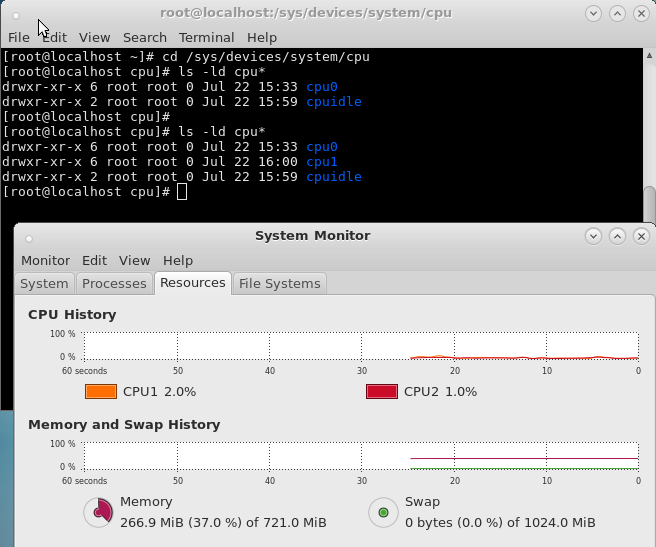Click the green Swap color indicator
This screenshot has width=656, height=547.
point(383,512)
